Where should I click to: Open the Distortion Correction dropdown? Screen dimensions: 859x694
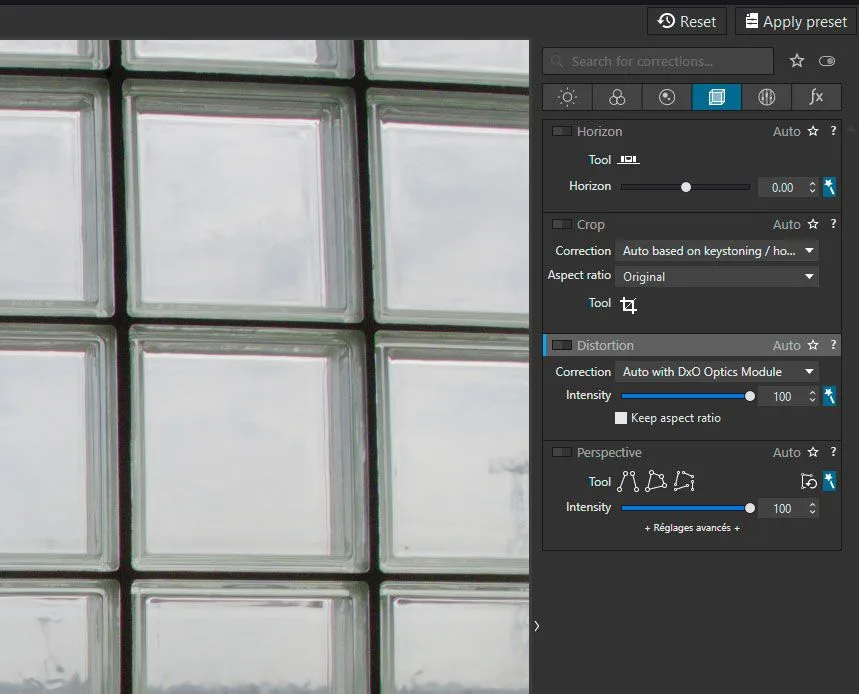point(717,372)
